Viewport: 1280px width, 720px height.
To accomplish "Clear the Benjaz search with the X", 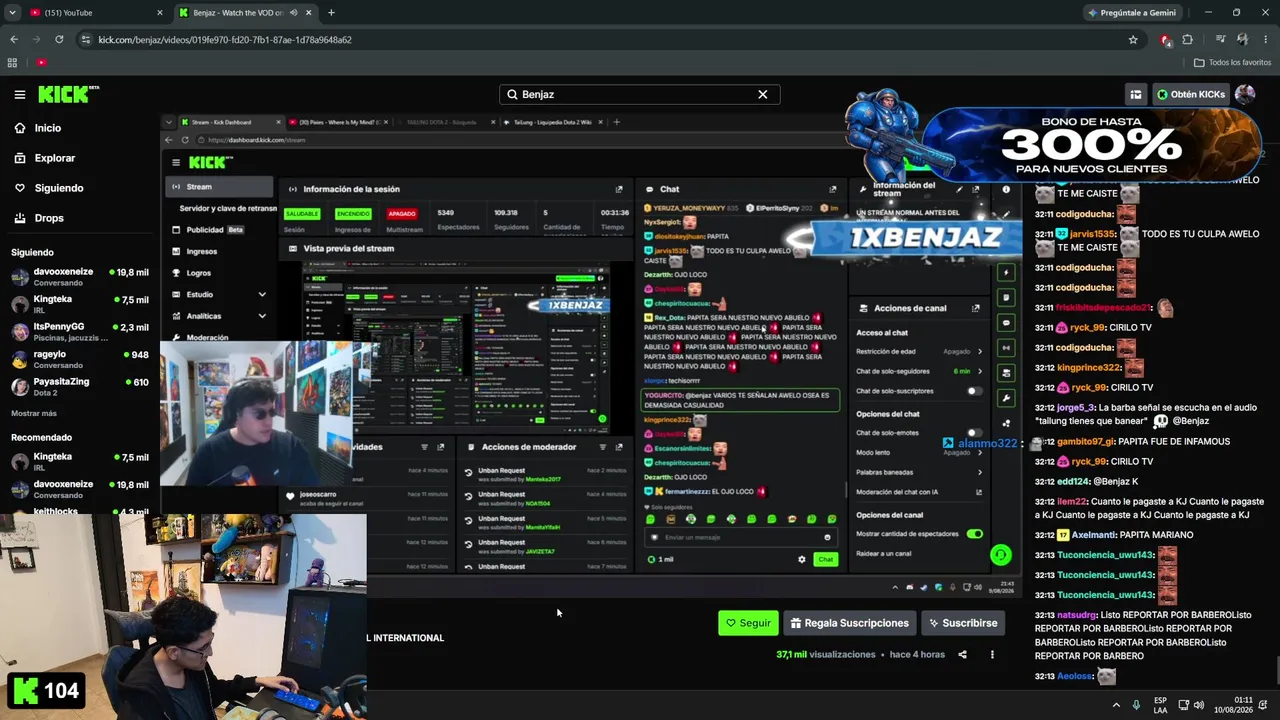I will point(762,94).
